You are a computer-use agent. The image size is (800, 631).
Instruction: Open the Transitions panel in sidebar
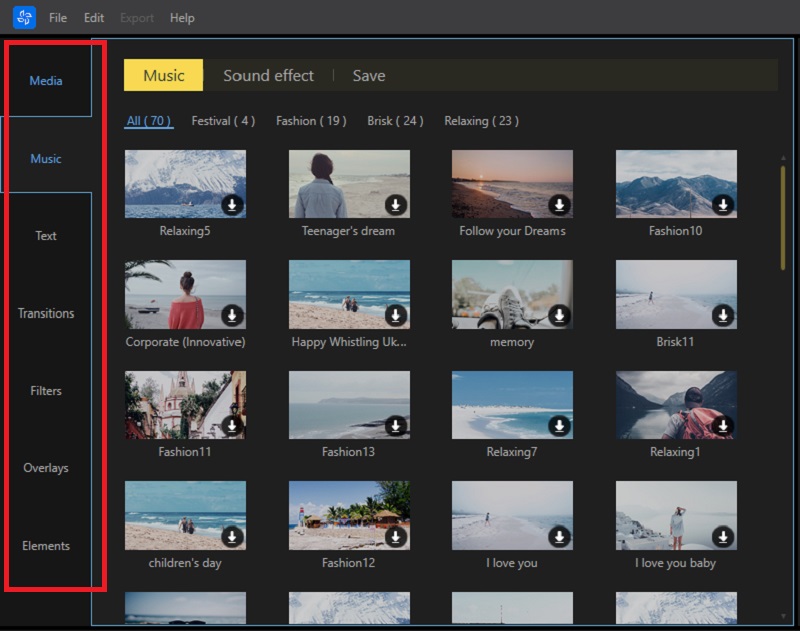pos(46,314)
